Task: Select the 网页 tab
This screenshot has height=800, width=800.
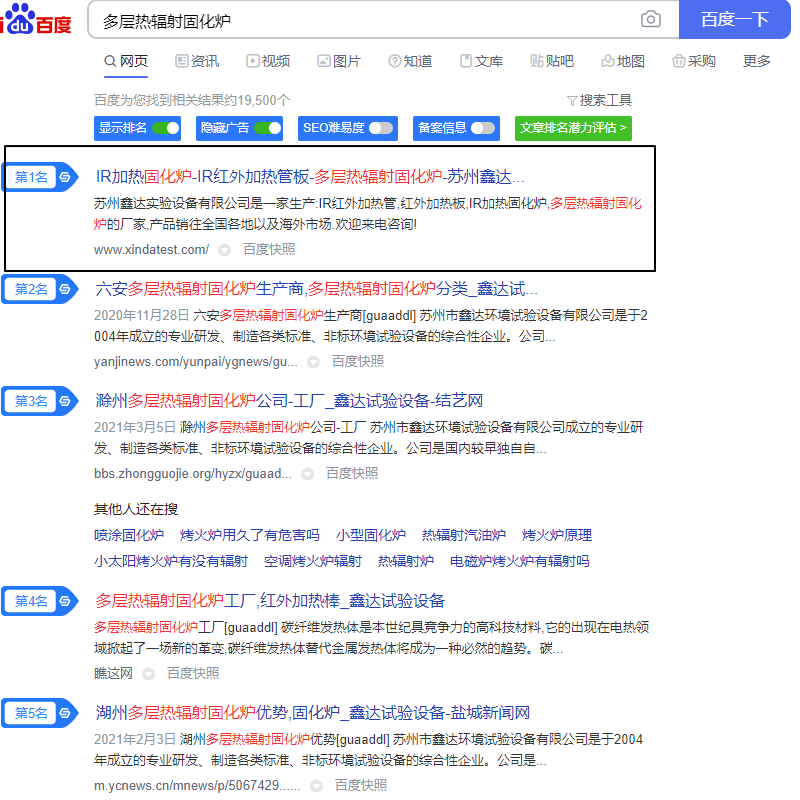Action: coord(126,61)
